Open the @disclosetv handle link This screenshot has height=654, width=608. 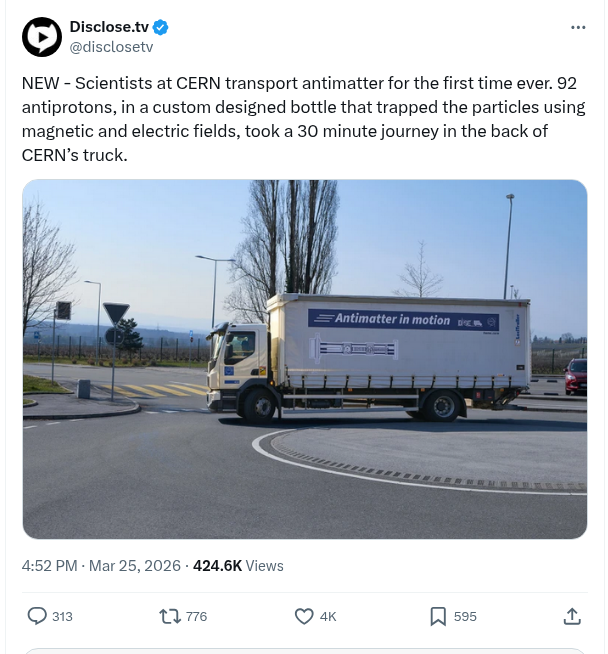coord(110,46)
